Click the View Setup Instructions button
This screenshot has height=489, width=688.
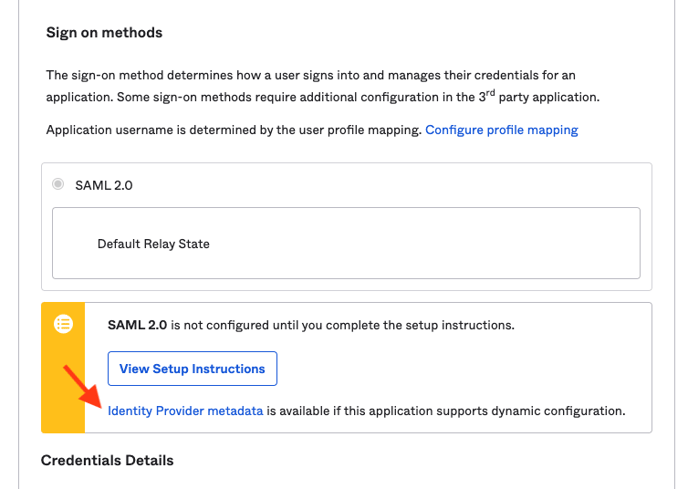click(x=192, y=369)
